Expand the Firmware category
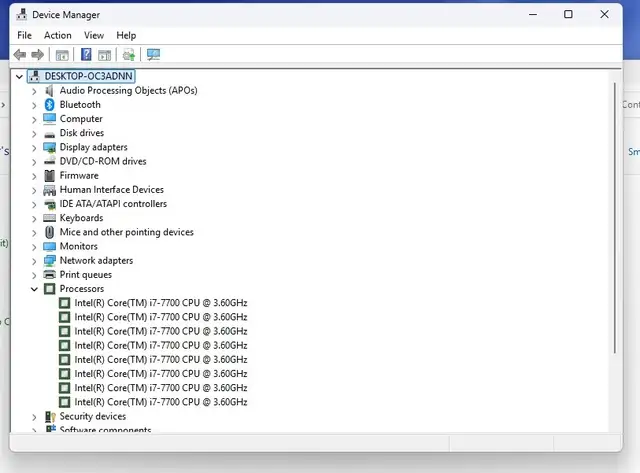This screenshot has width=640, height=473. pos(34,176)
